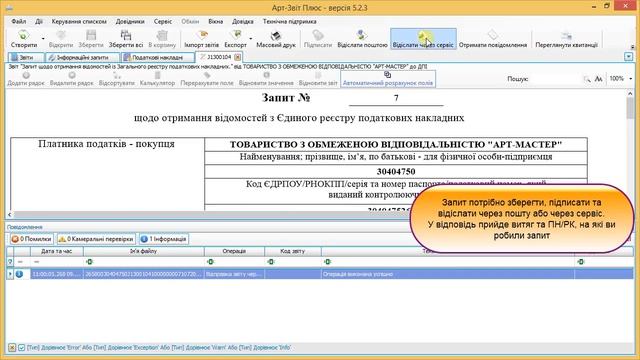This screenshot has width=640, height=360.
Task: Open the Довідка menu
Action: pyautogui.click(x=242, y=21)
